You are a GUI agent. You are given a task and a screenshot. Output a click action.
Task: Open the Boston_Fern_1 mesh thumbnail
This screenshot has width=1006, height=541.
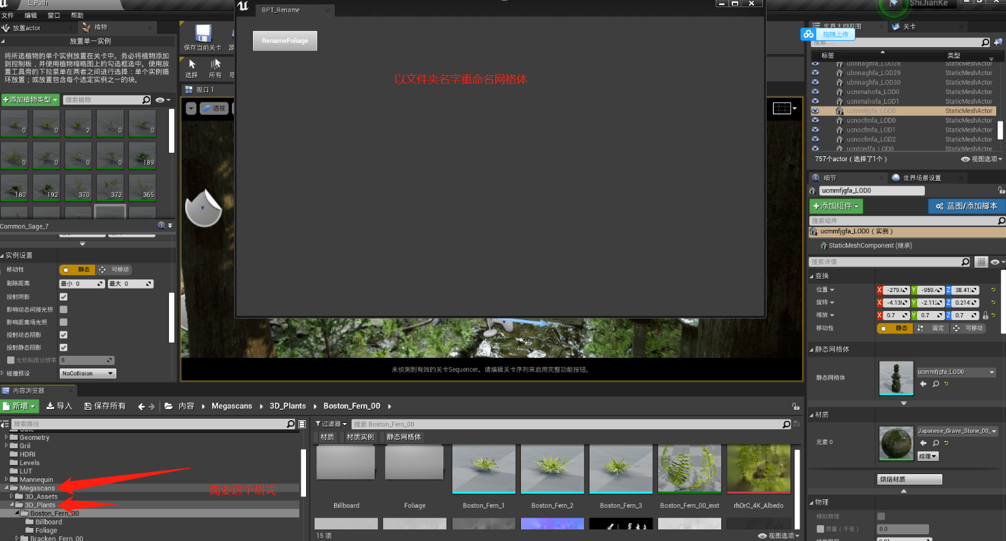[483, 470]
